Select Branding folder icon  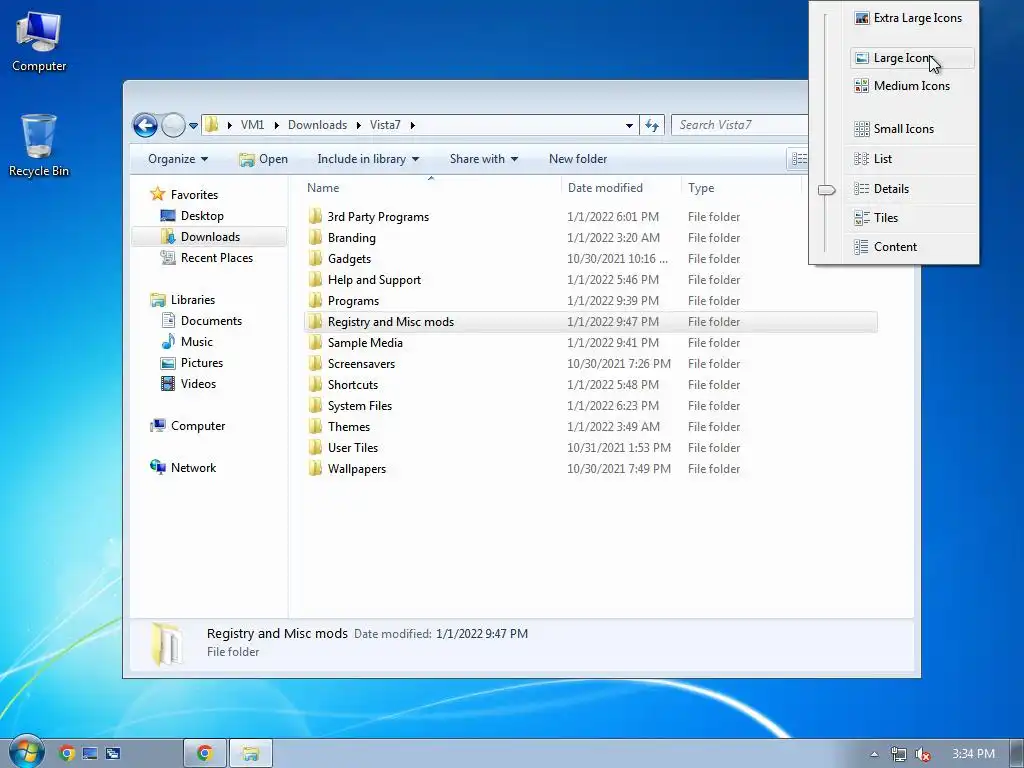point(315,237)
